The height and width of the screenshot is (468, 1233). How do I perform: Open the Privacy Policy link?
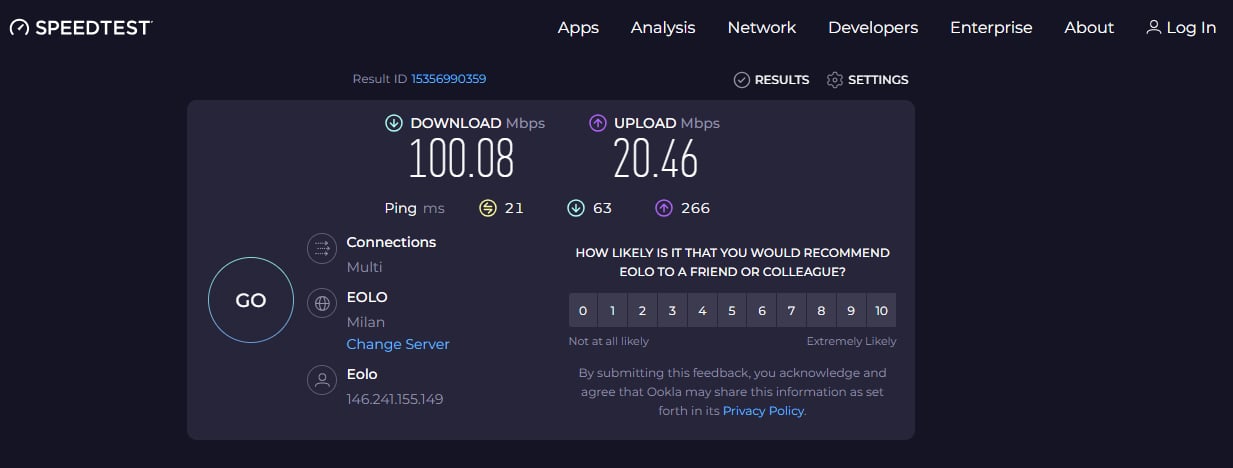[x=763, y=410]
